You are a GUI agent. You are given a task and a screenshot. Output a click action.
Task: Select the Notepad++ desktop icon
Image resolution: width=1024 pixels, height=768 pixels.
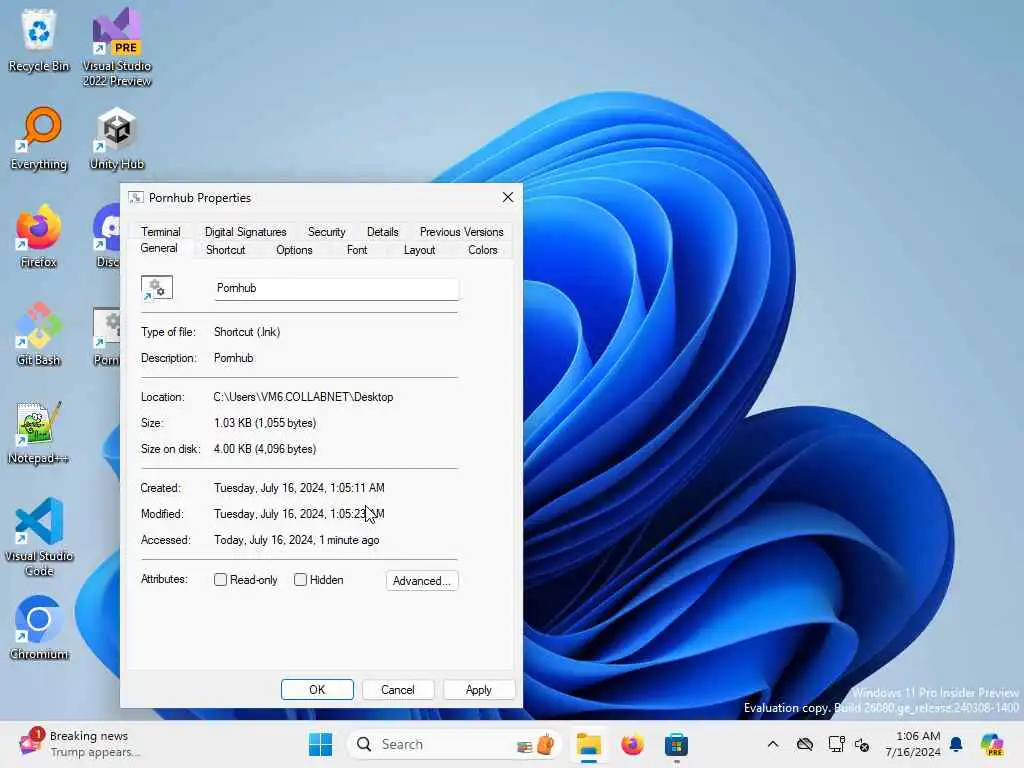pos(39,432)
